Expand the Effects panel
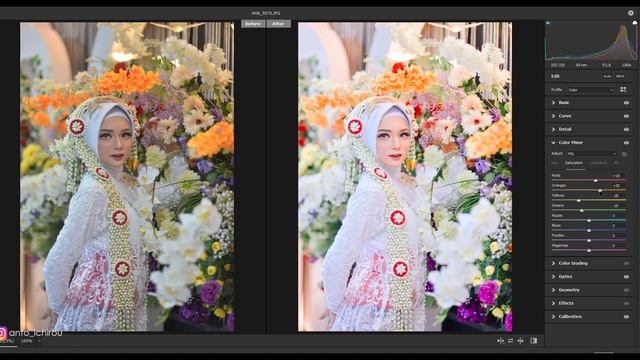 click(553, 303)
